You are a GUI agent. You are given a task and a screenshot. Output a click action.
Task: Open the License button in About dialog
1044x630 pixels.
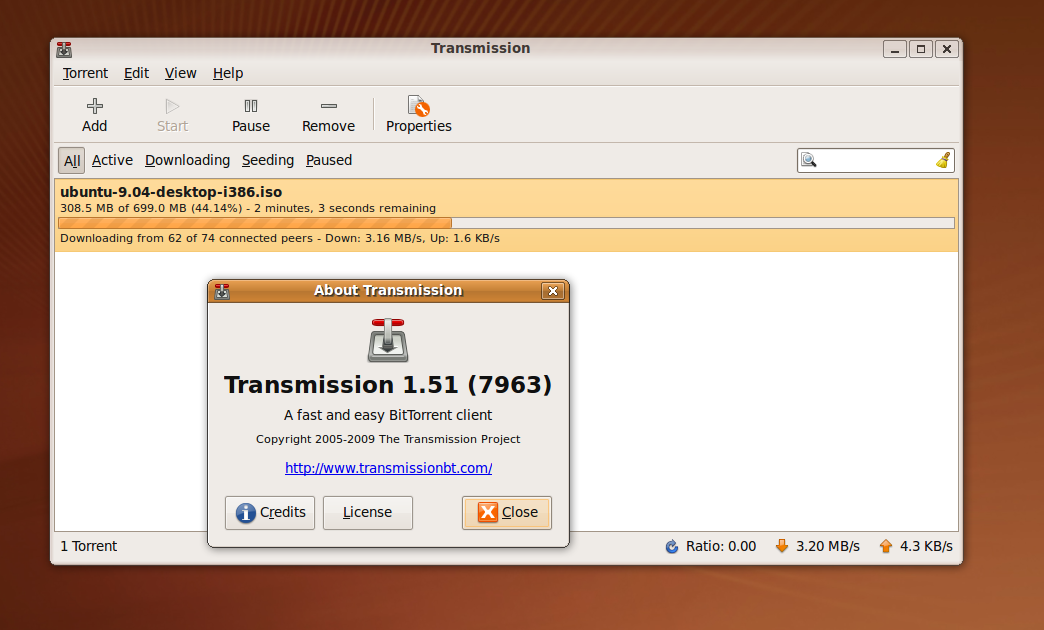click(368, 513)
